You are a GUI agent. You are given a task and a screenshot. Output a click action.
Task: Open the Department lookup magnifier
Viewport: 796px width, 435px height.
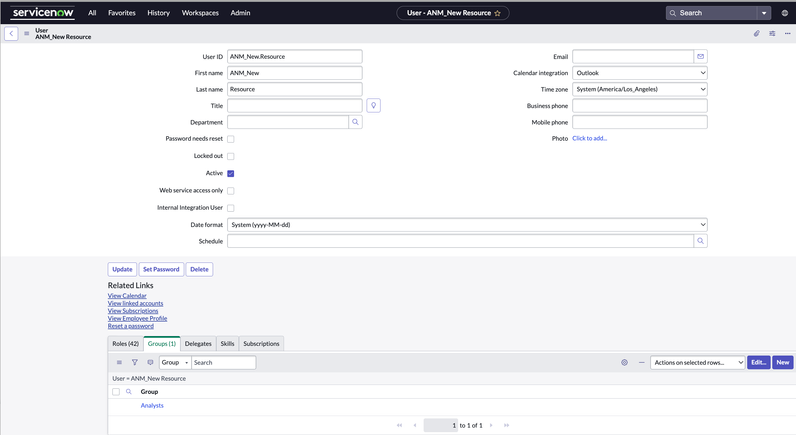[x=355, y=122]
